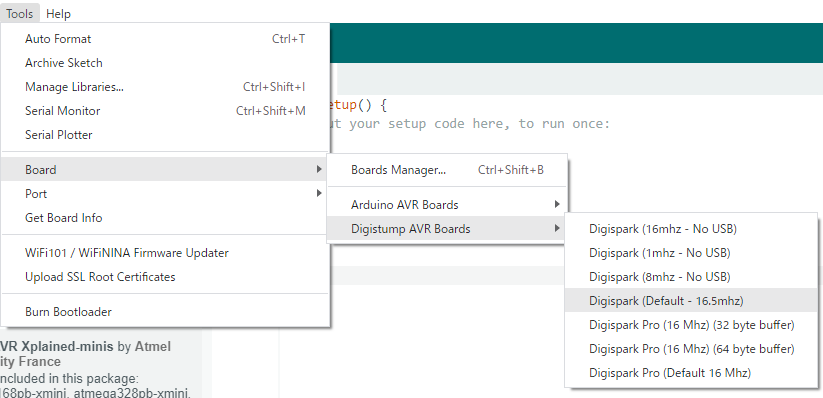823x398 pixels.
Task: Choose Upload SSL Root Certificates
Action: click(165, 277)
